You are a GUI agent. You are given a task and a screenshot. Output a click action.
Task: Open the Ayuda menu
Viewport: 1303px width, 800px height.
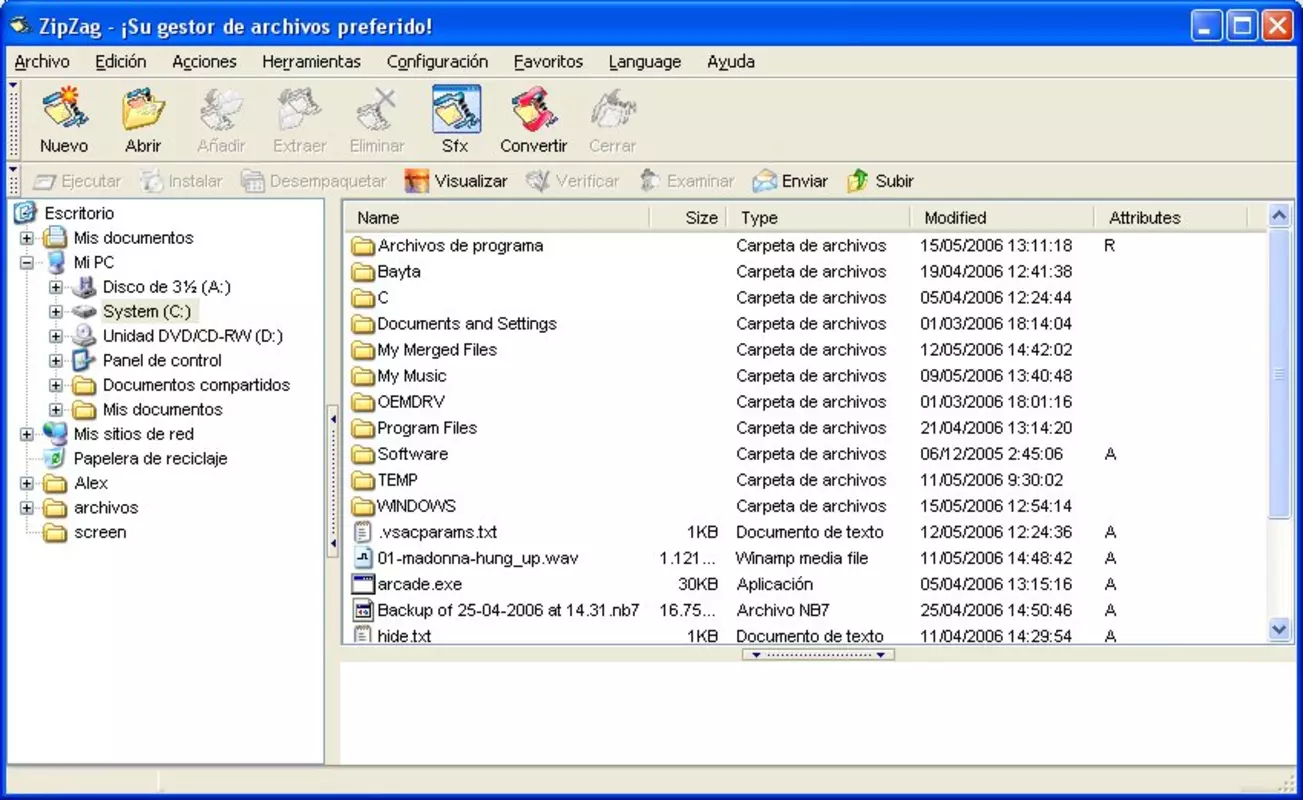(731, 62)
